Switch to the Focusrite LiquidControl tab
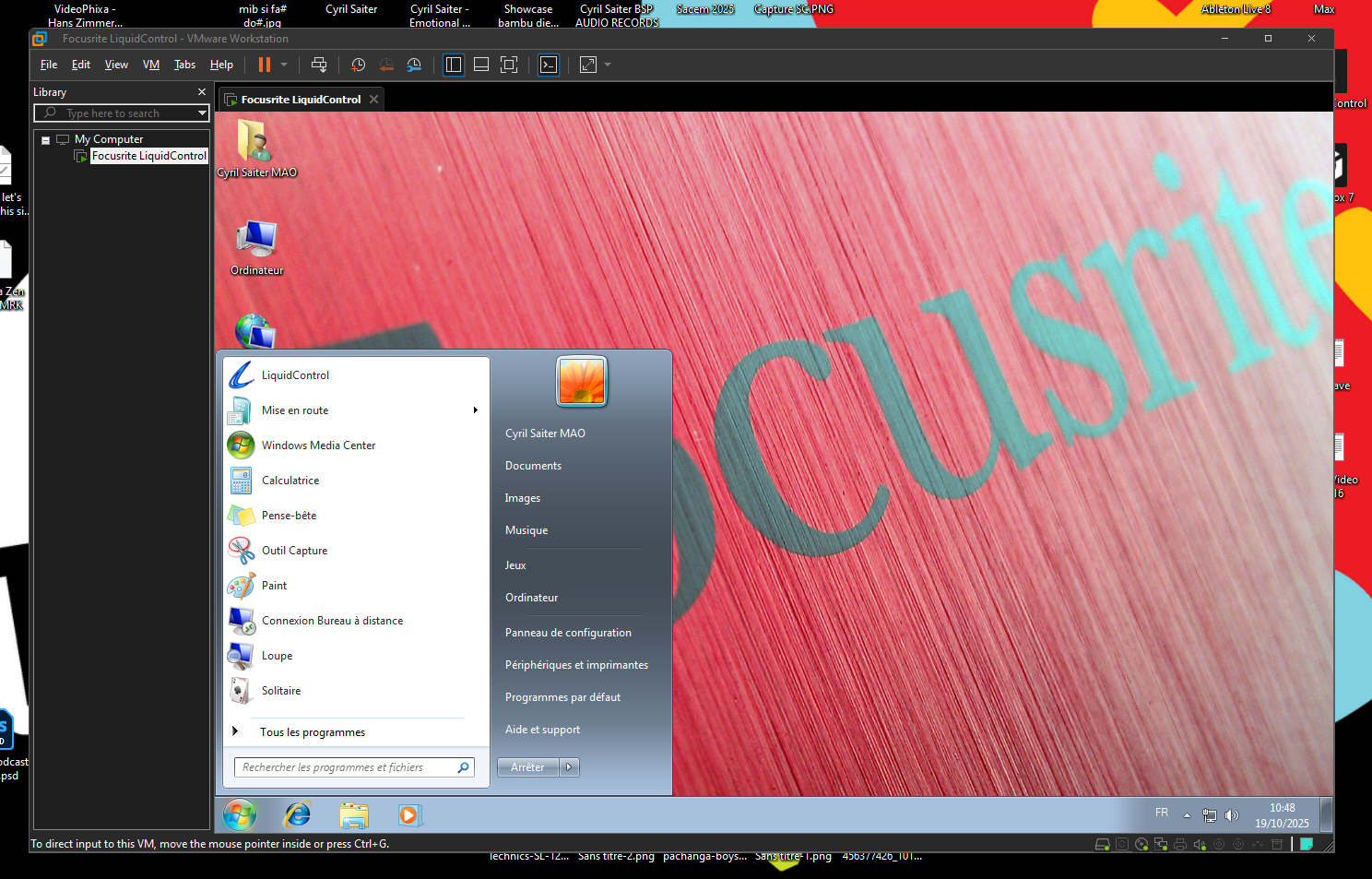This screenshot has height=879, width=1372. point(301,100)
